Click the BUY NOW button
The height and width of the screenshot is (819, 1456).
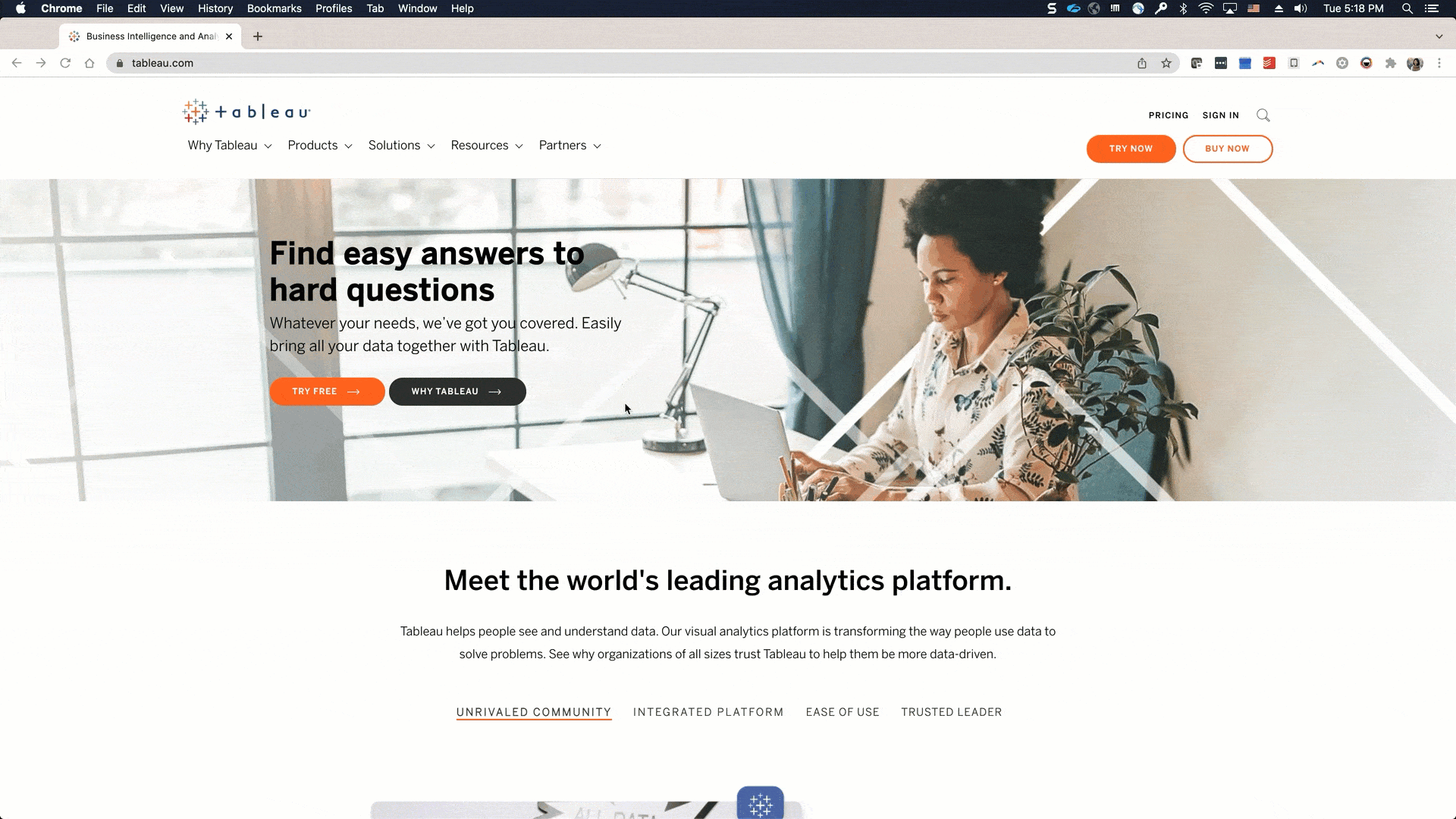tap(1227, 148)
